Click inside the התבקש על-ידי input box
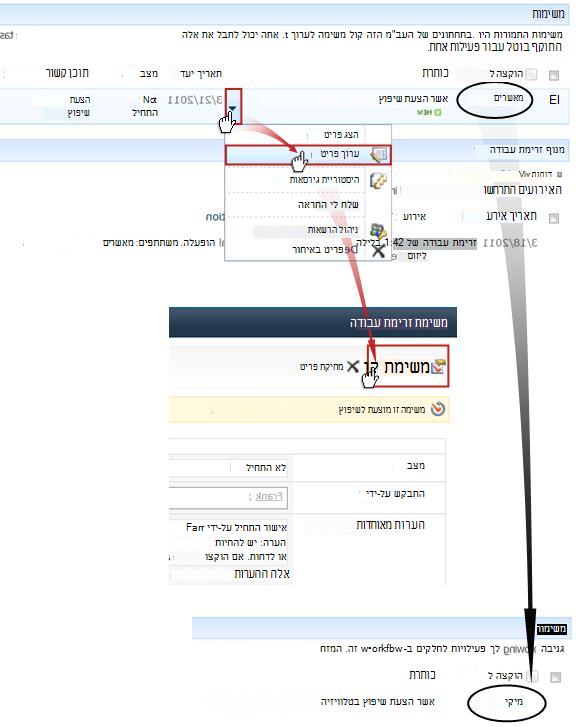576x727 pixels. [228, 497]
